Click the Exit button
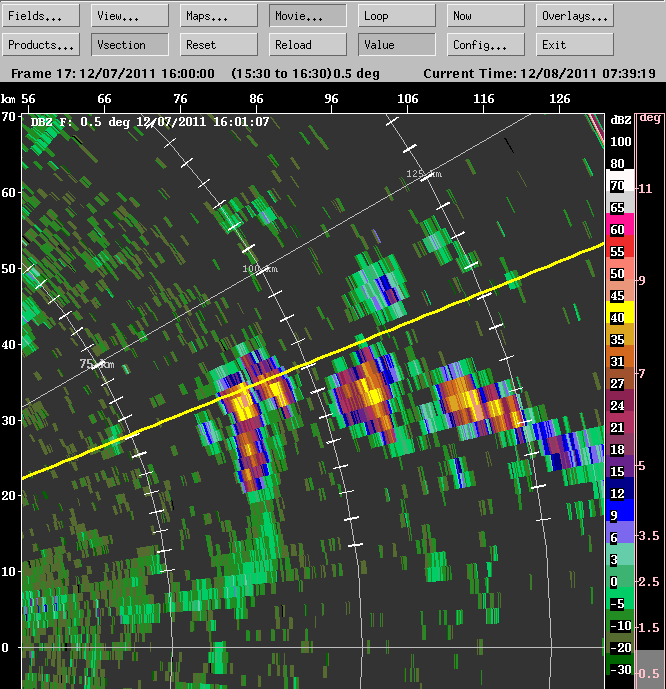The width and height of the screenshot is (666, 689). (x=575, y=45)
